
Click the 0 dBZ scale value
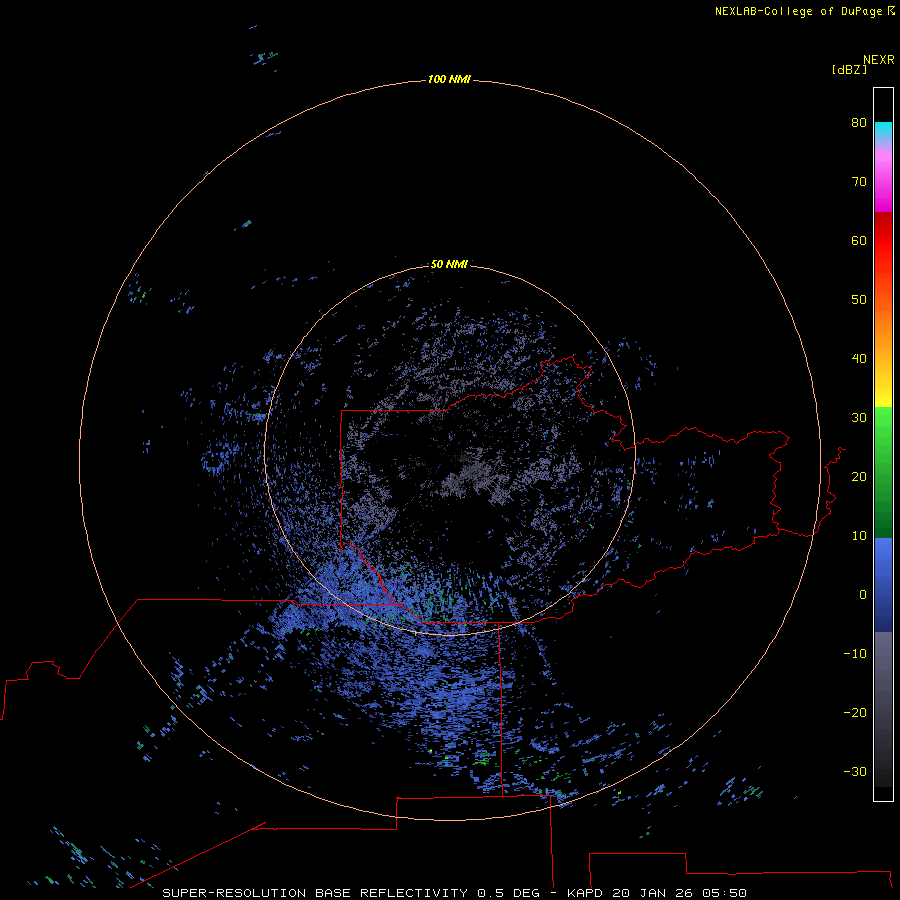(x=863, y=595)
